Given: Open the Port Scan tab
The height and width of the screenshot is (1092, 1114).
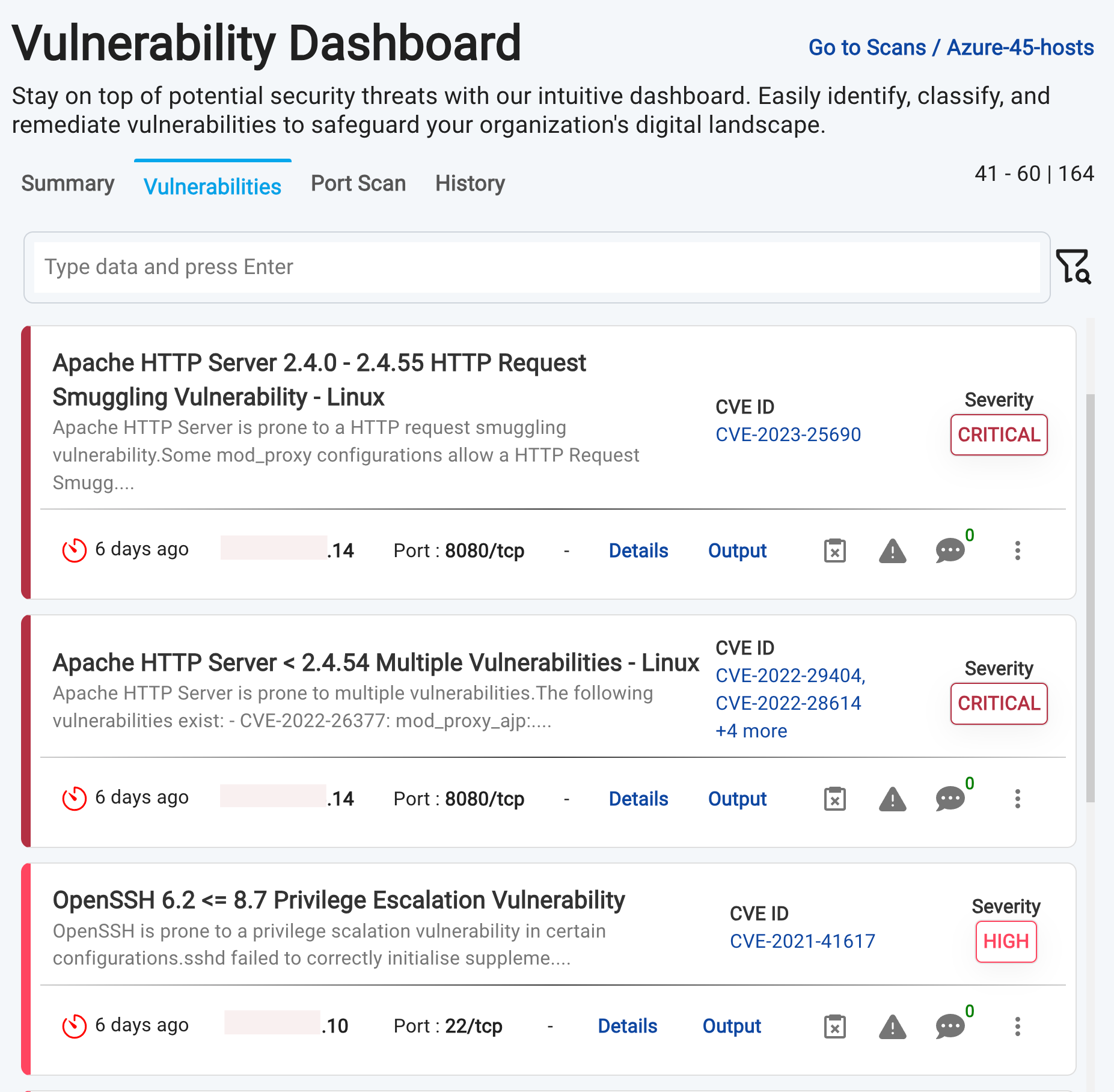Looking at the screenshot, I should coord(358,183).
